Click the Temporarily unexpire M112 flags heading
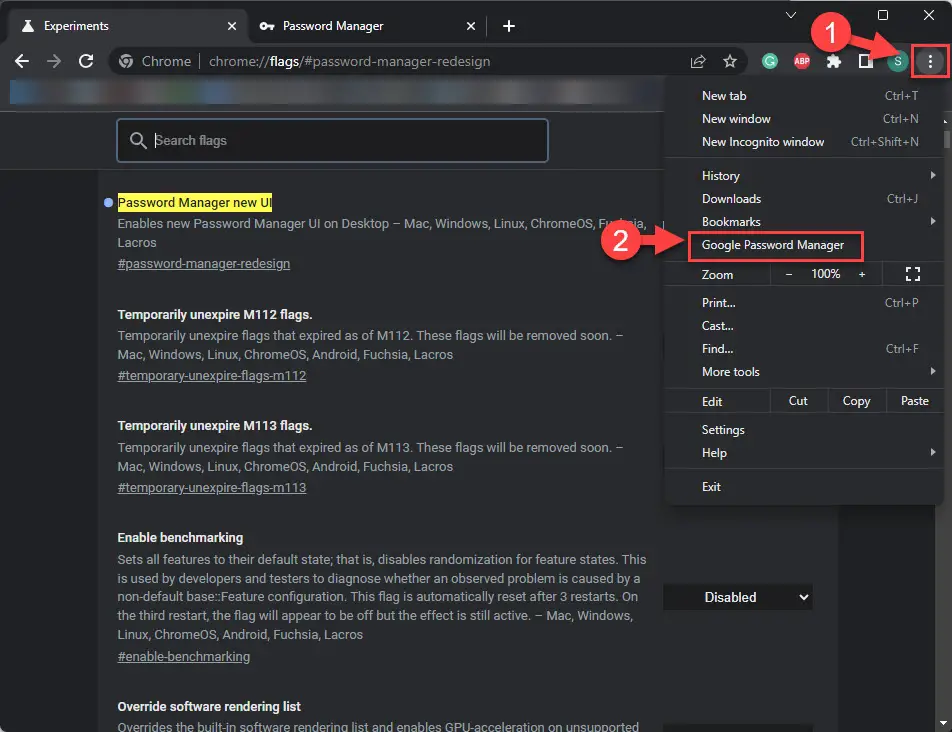This screenshot has width=952, height=732. click(215, 315)
